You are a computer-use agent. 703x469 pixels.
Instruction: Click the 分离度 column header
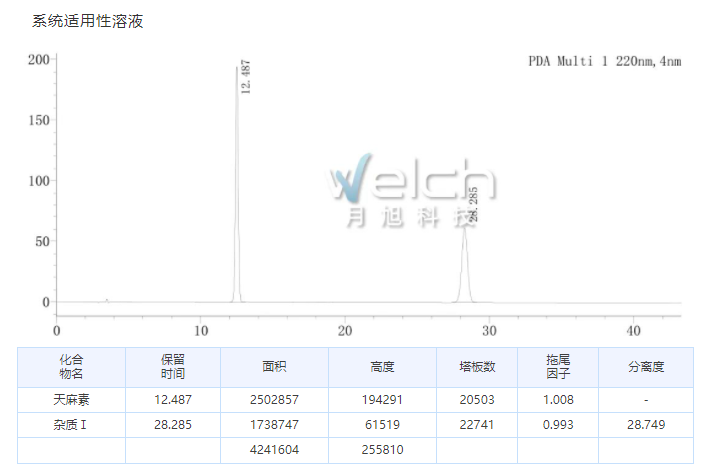(x=646, y=367)
